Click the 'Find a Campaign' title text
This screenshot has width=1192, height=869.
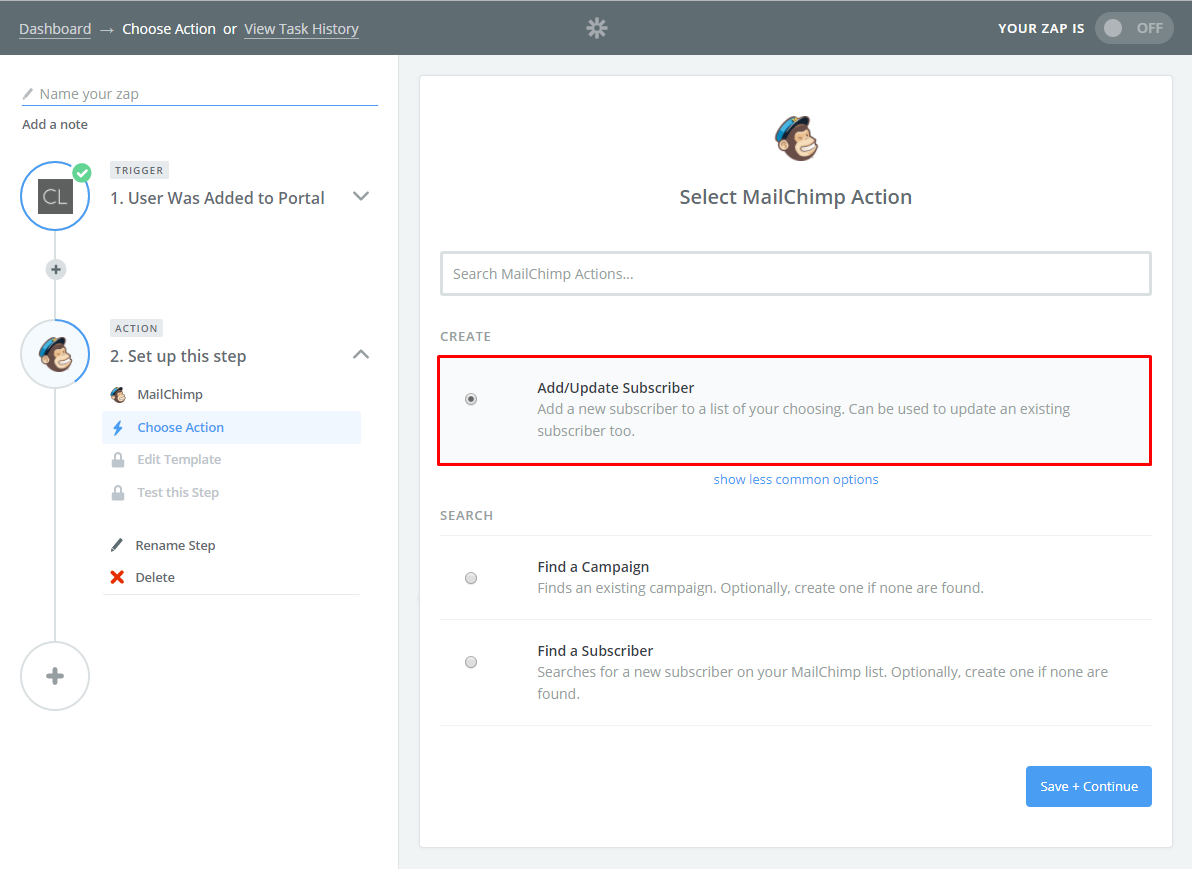593,567
